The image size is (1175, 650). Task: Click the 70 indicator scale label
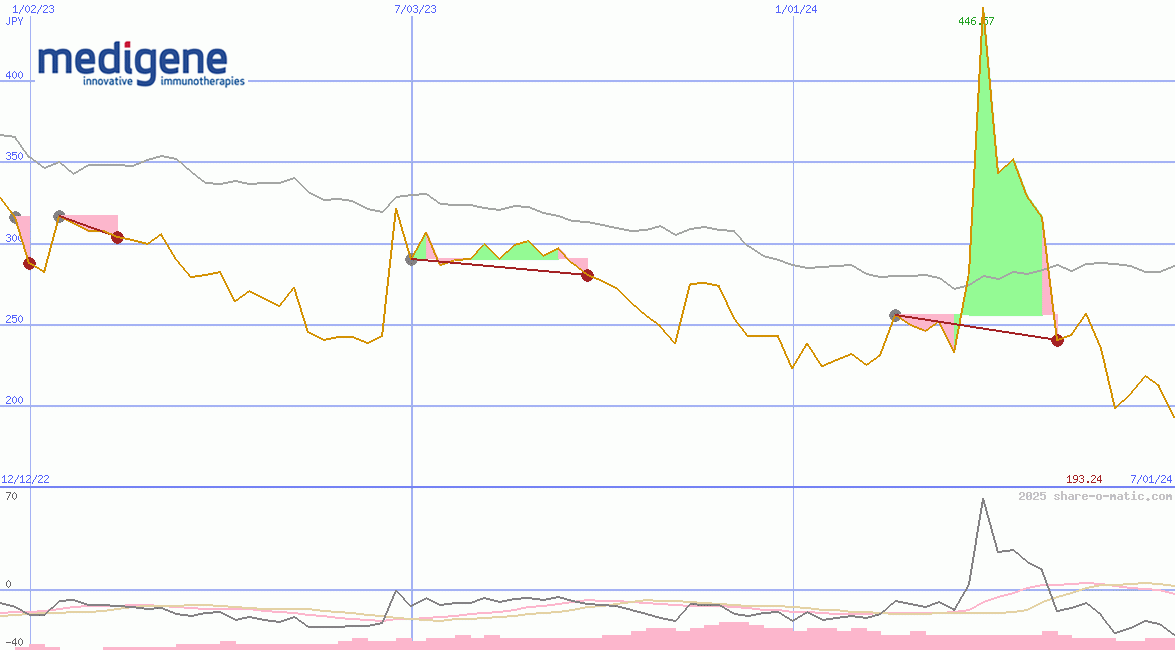pyautogui.click(x=11, y=496)
